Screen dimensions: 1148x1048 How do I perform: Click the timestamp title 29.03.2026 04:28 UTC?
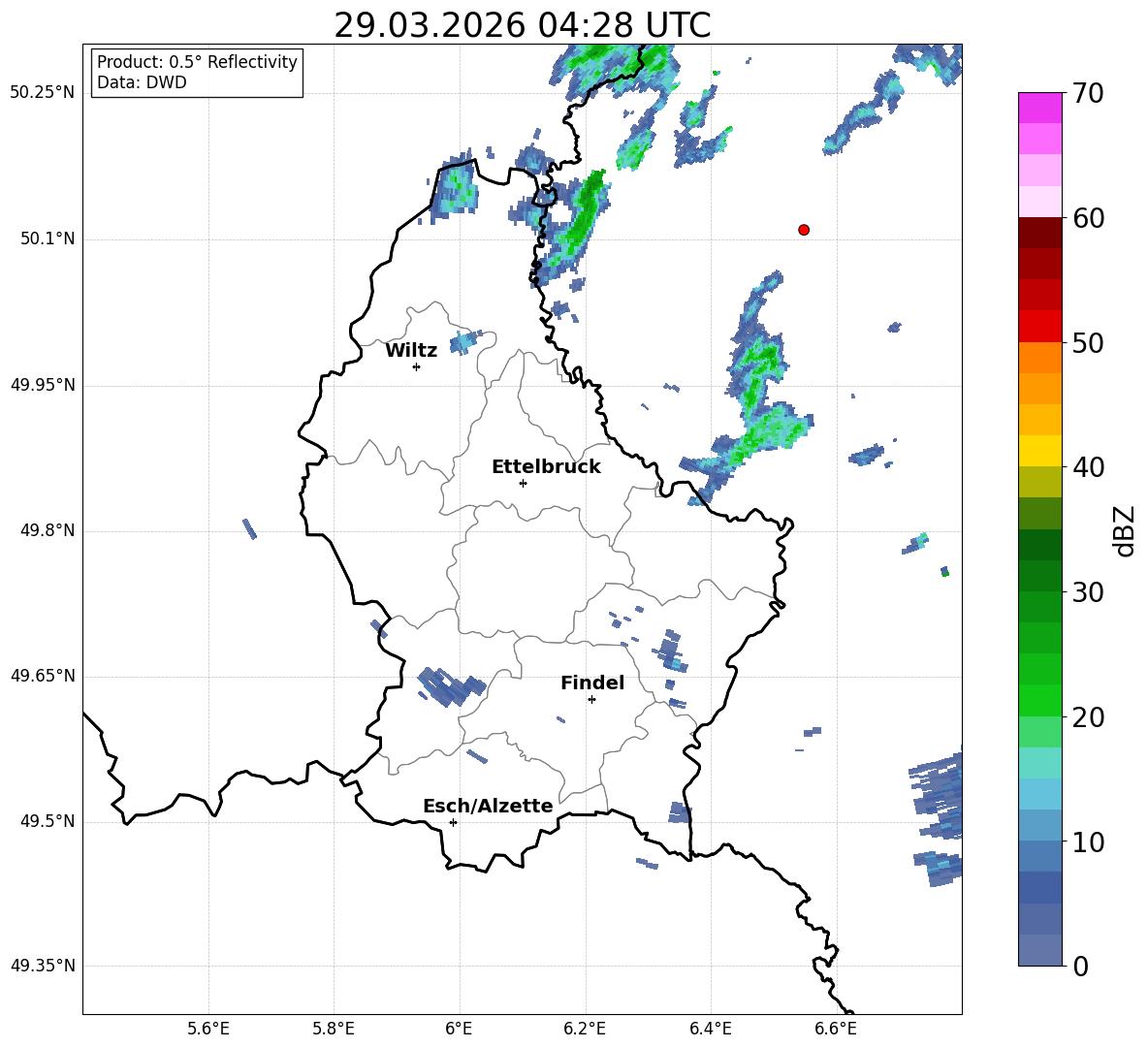coord(522,25)
